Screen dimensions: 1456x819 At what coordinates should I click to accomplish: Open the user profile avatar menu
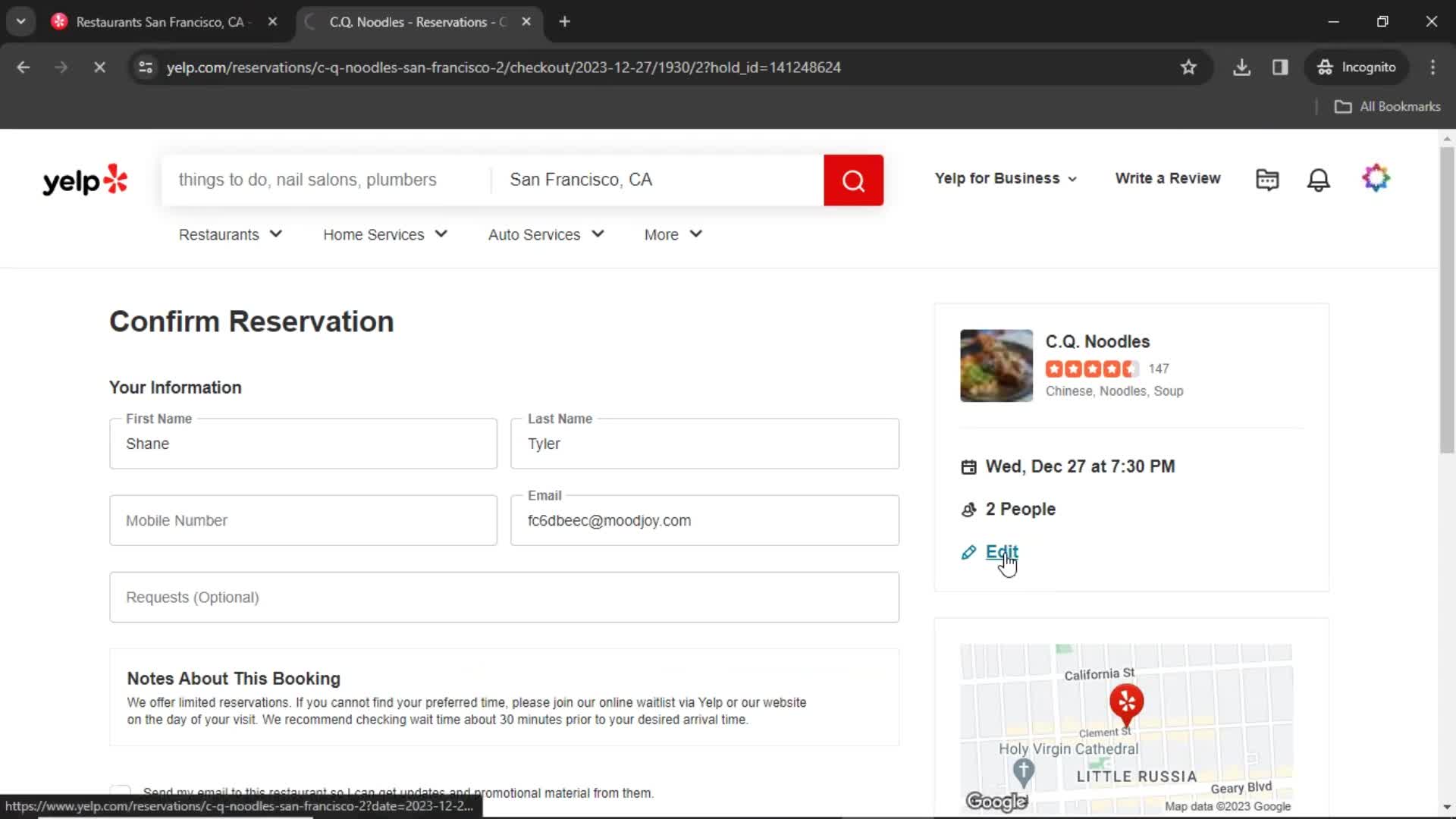coord(1376,178)
